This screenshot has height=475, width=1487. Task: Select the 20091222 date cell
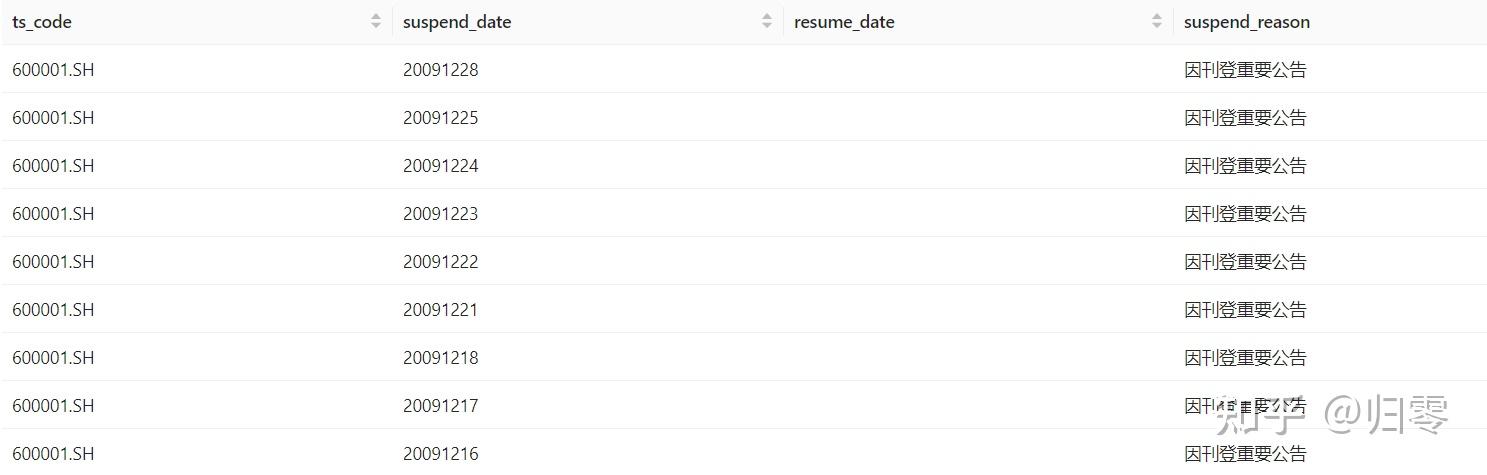tap(441, 262)
